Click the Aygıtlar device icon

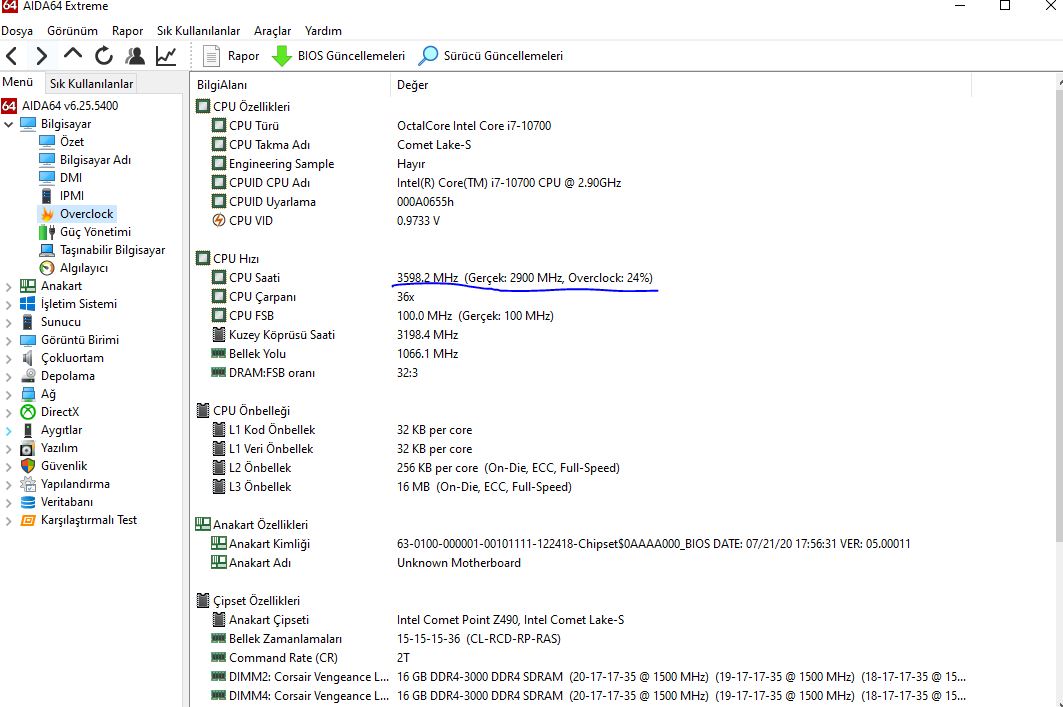pyautogui.click(x=28, y=430)
